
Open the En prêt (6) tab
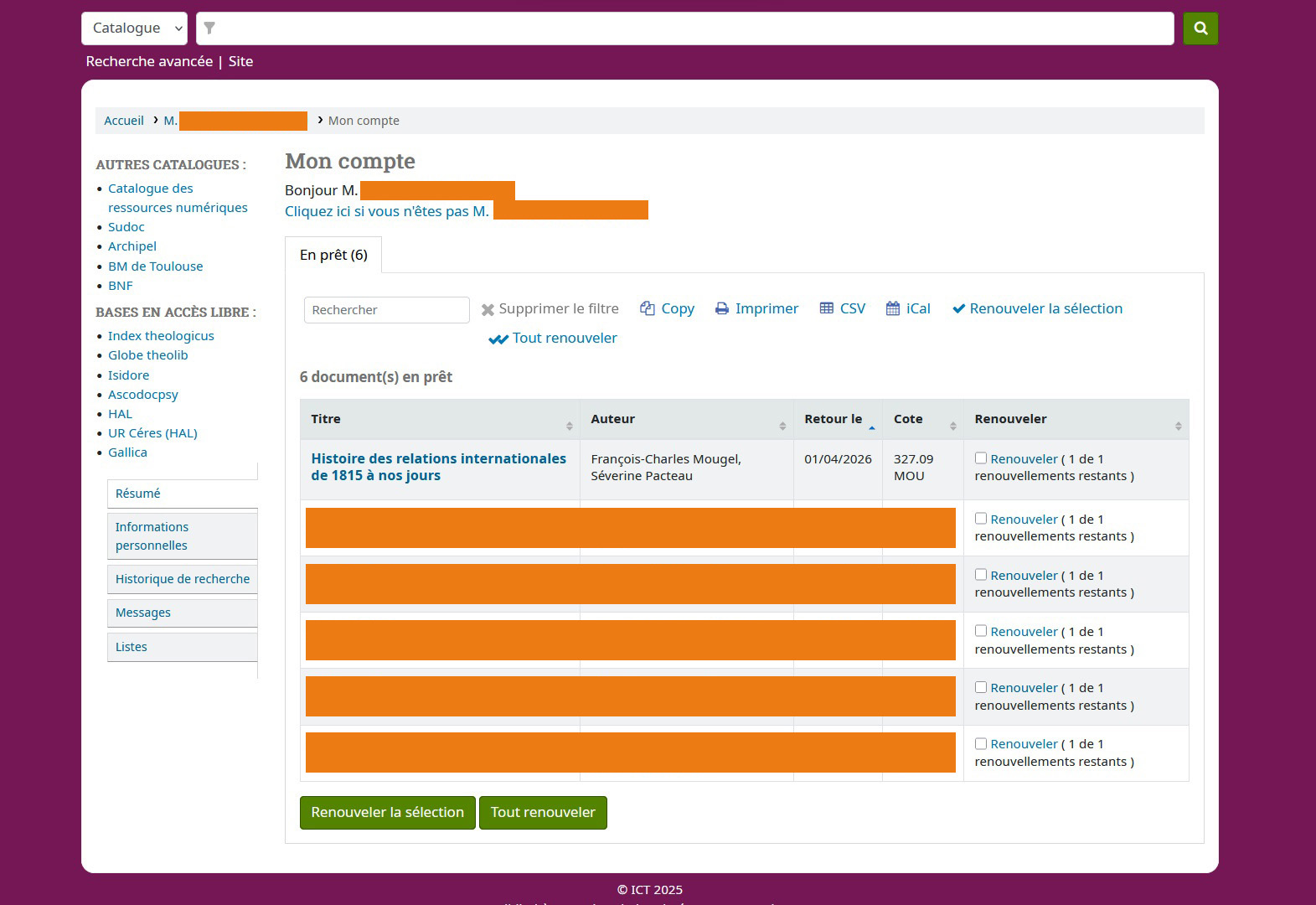pos(333,255)
